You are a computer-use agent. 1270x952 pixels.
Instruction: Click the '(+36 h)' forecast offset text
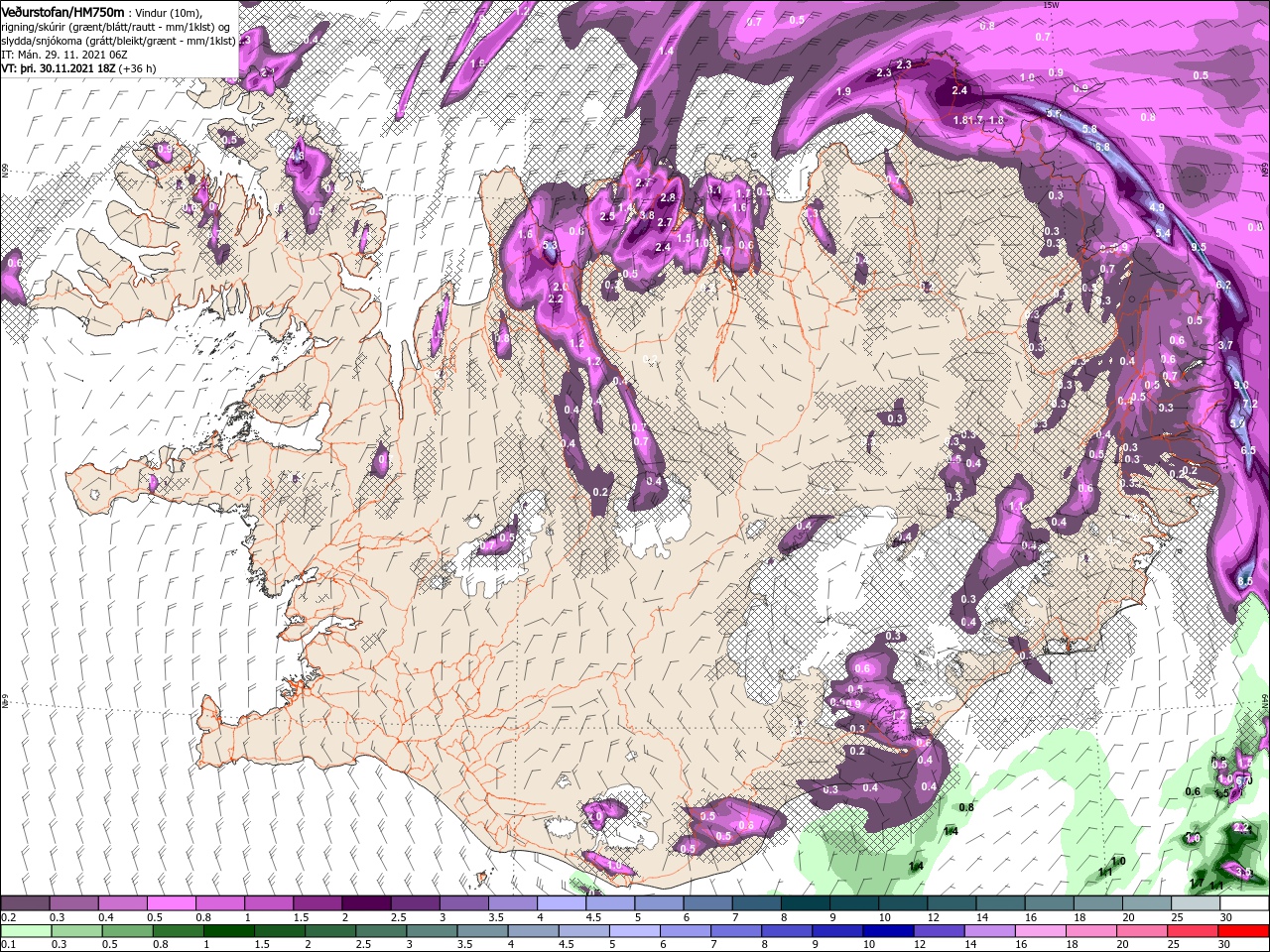[x=137, y=68]
